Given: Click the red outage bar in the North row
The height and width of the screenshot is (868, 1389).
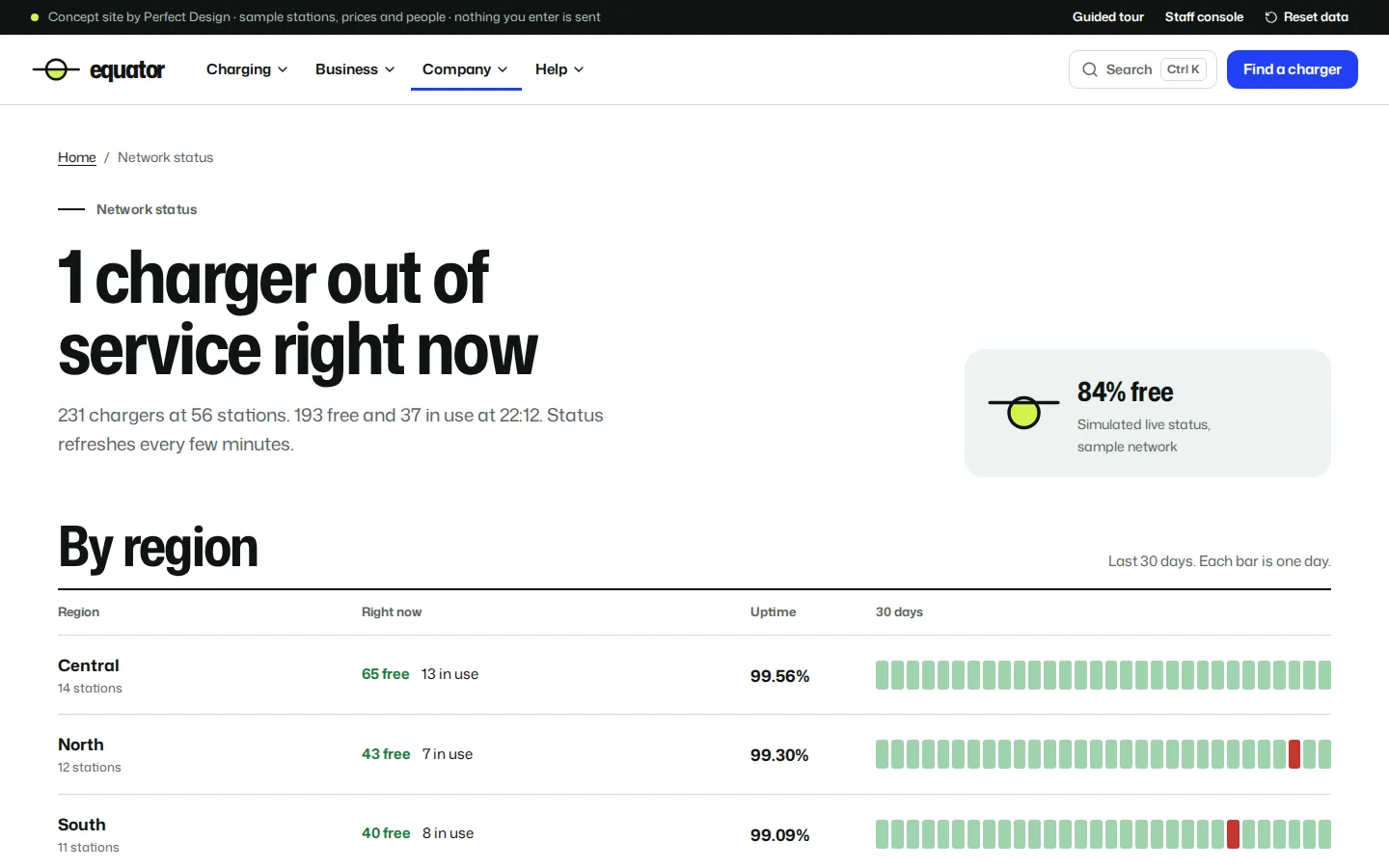Looking at the screenshot, I should point(1294,754).
